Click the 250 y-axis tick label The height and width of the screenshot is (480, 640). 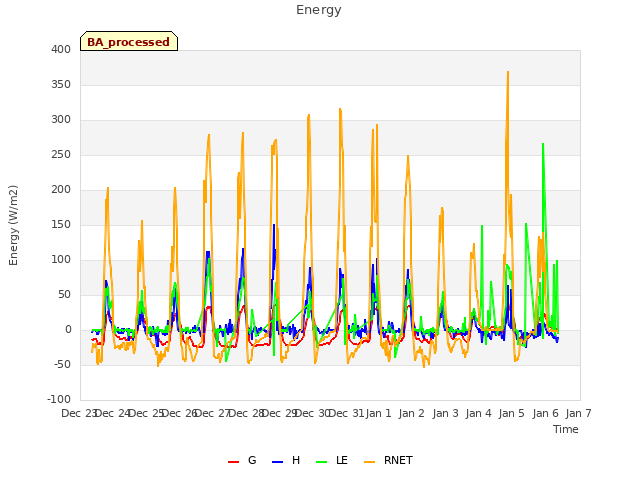tap(61, 155)
